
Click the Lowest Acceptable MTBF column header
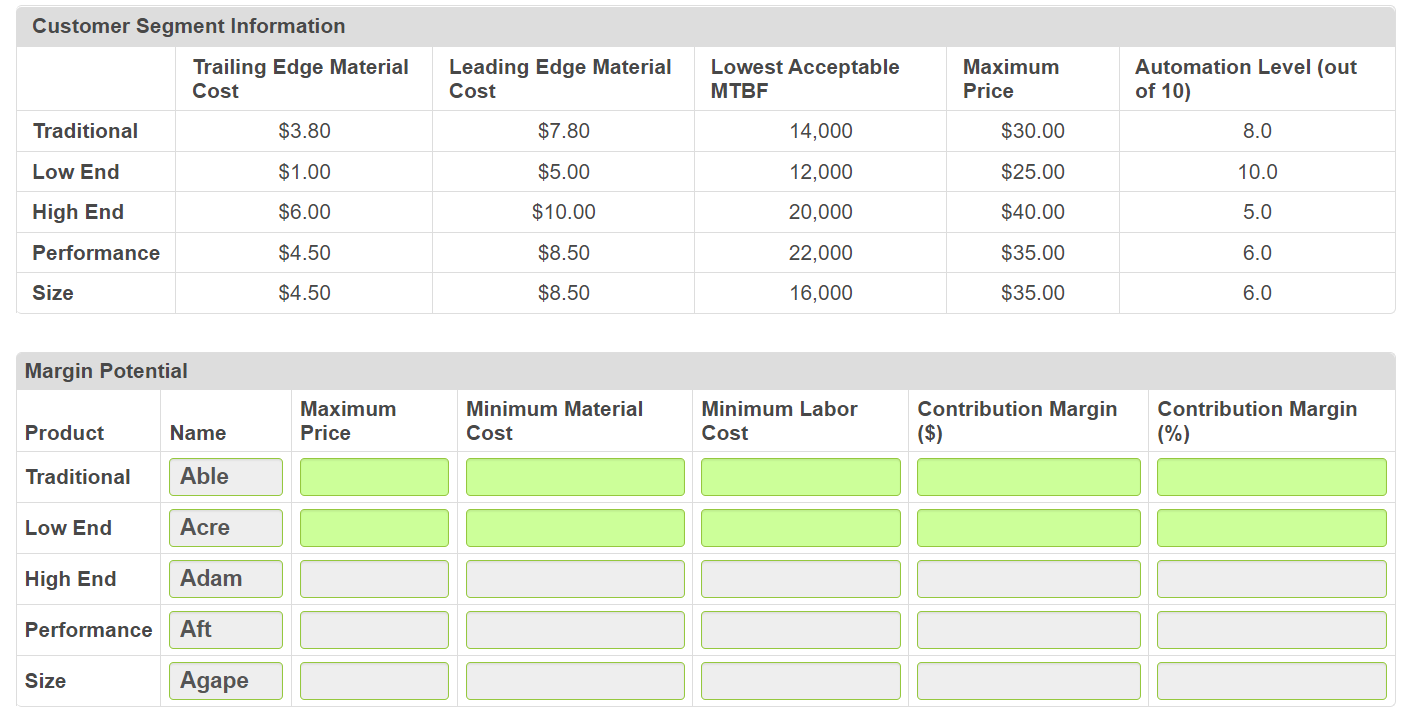[x=805, y=78]
